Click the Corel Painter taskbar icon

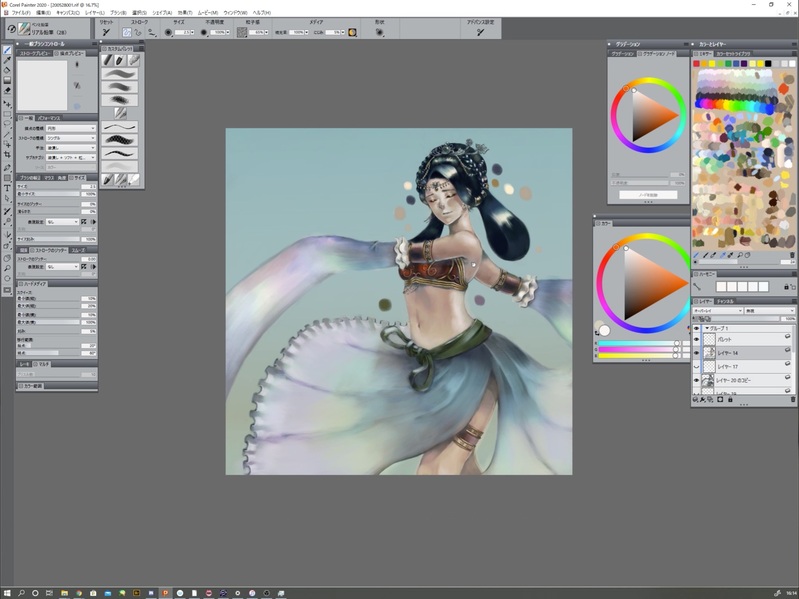(165, 593)
